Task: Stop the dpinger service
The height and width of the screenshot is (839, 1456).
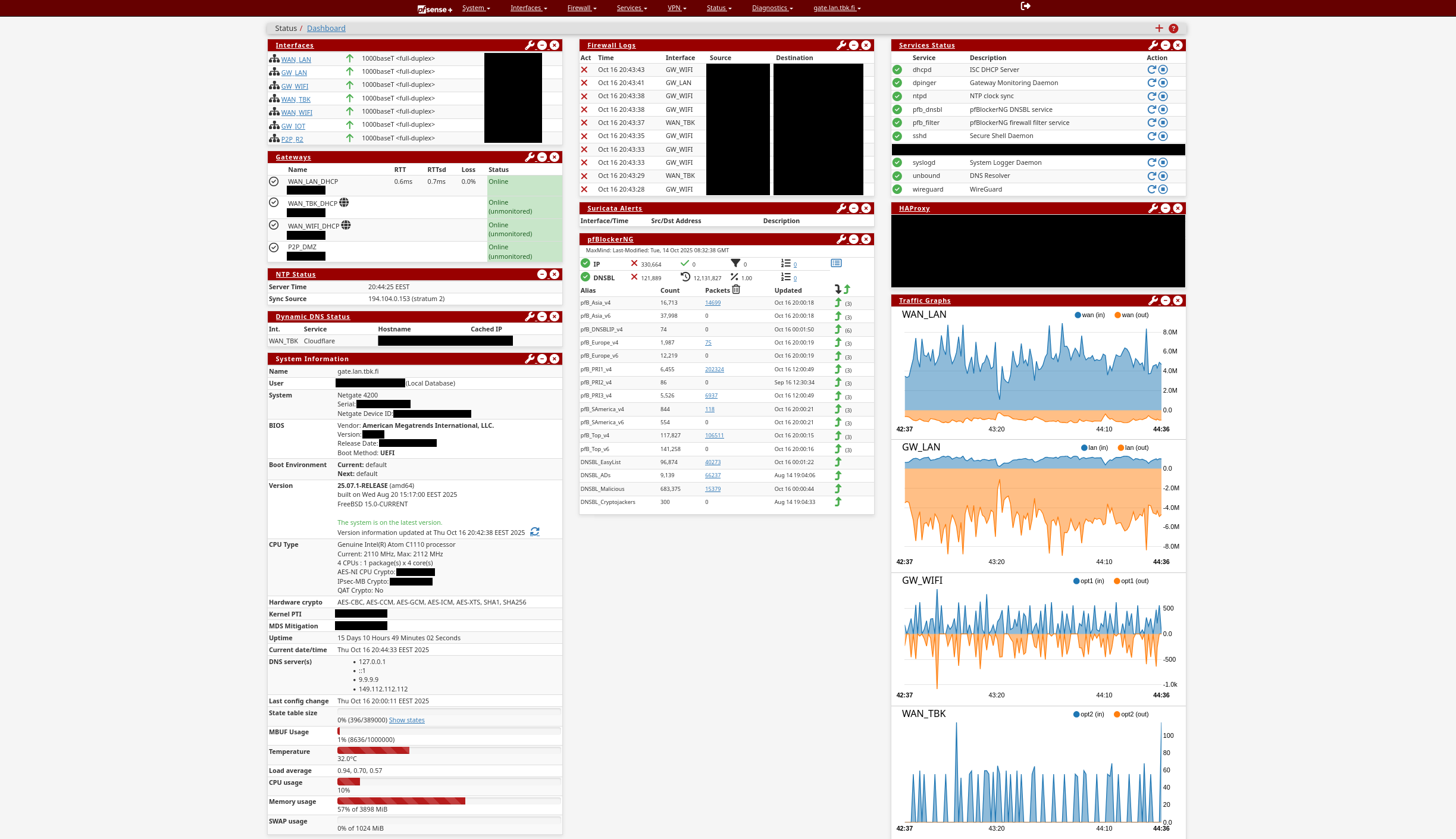Action: click(x=1163, y=83)
